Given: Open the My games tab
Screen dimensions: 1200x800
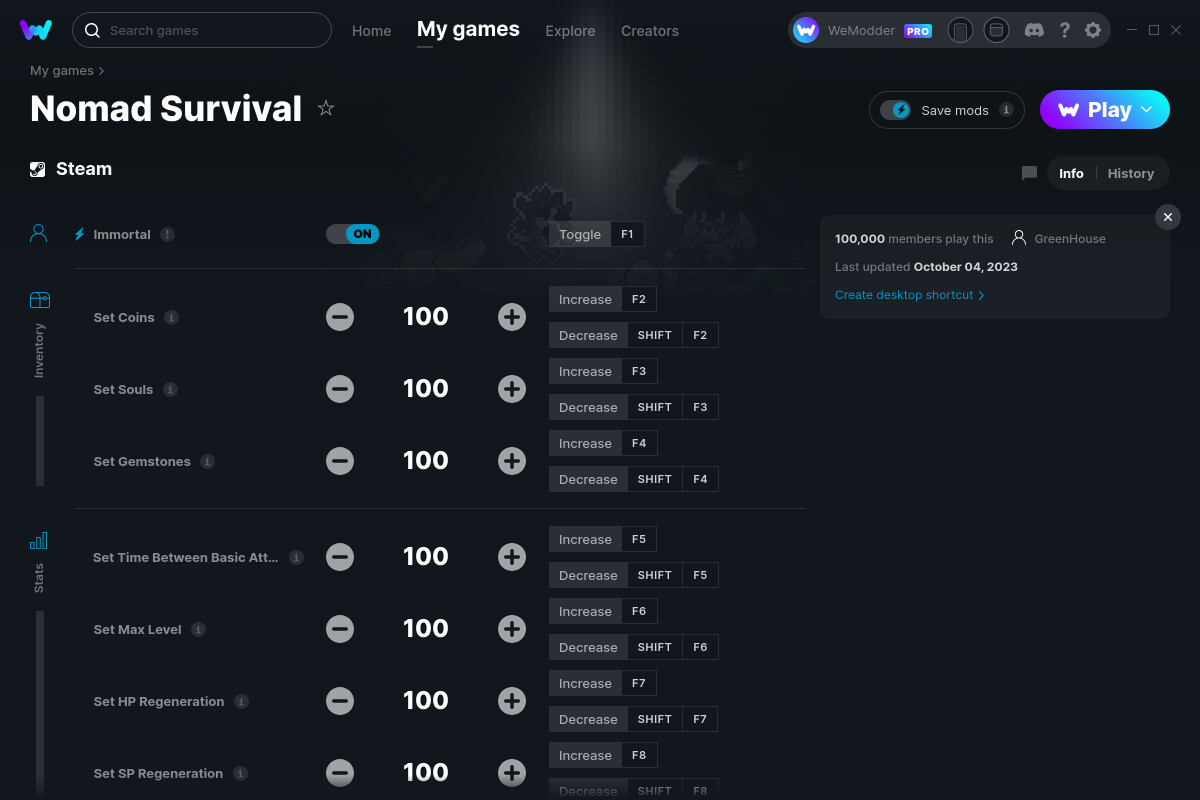Looking at the screenshot, I should point(468,30).
